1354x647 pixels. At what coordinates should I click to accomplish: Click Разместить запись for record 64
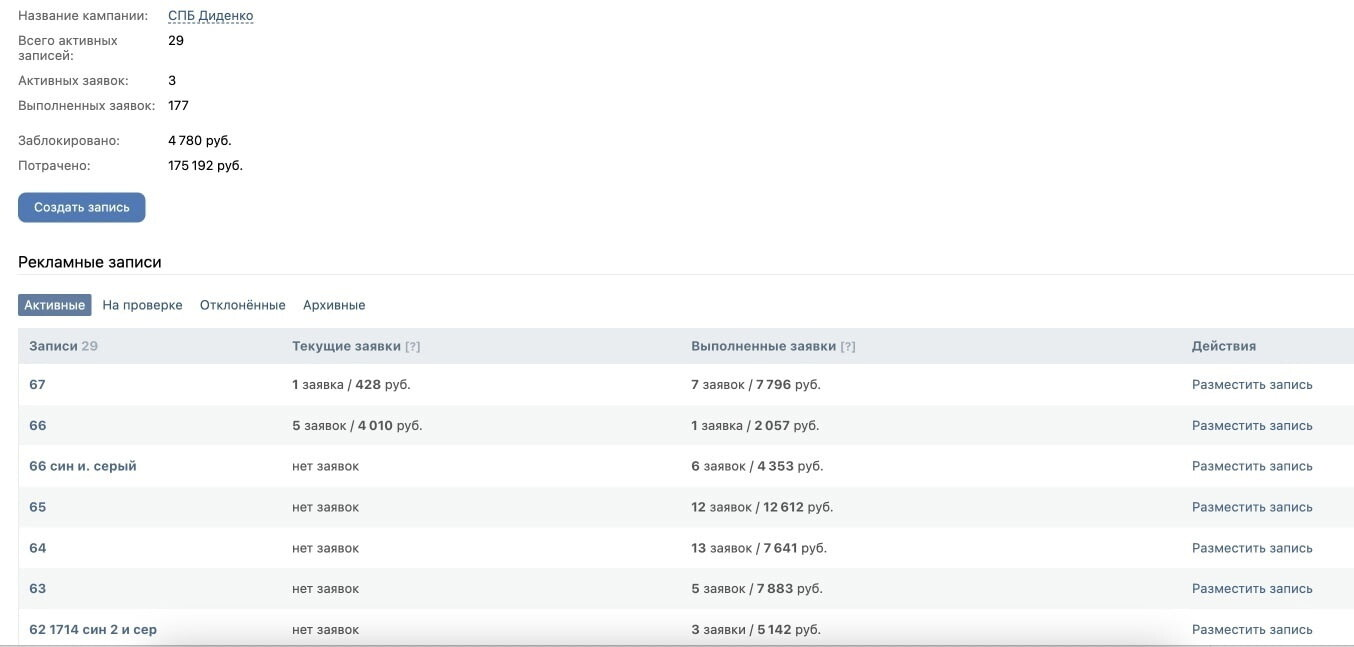pyautogui.click(x=1252, y=548)
